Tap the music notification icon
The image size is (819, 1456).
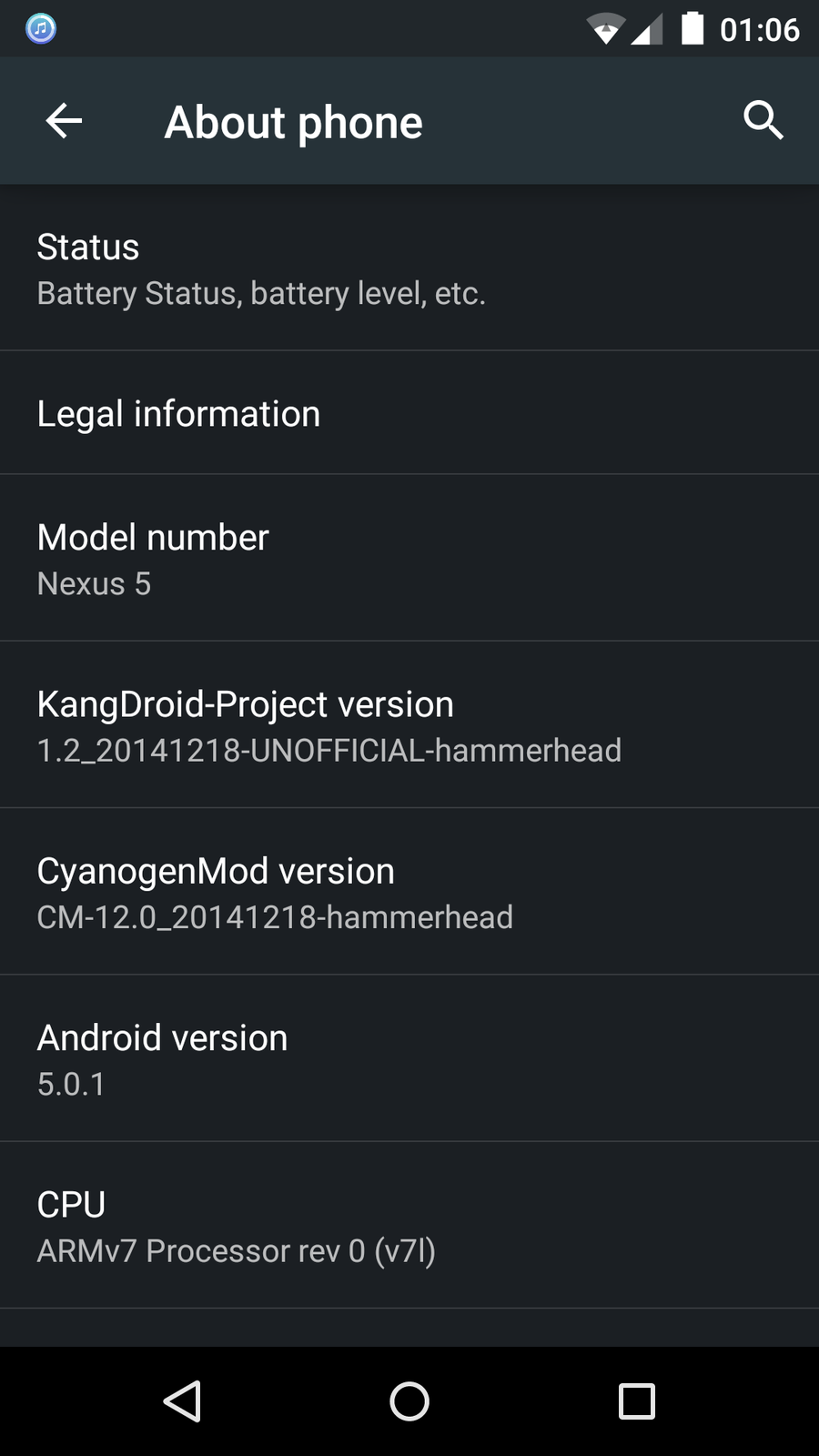41,29
